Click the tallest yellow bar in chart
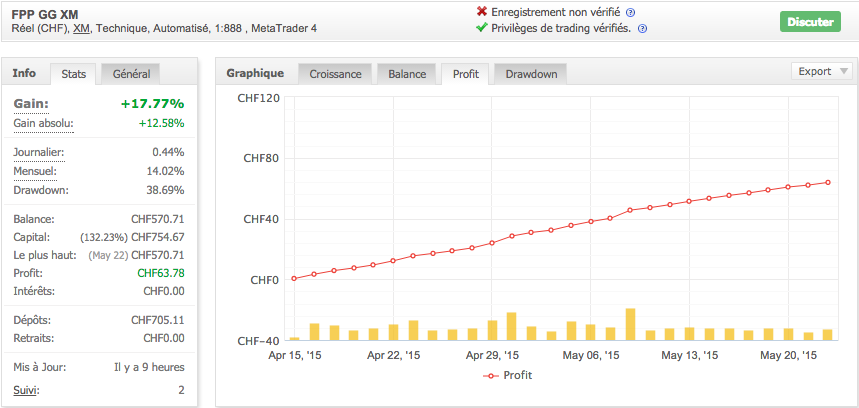This screenshot has height=408, width=859. click(x=630, y=324)
